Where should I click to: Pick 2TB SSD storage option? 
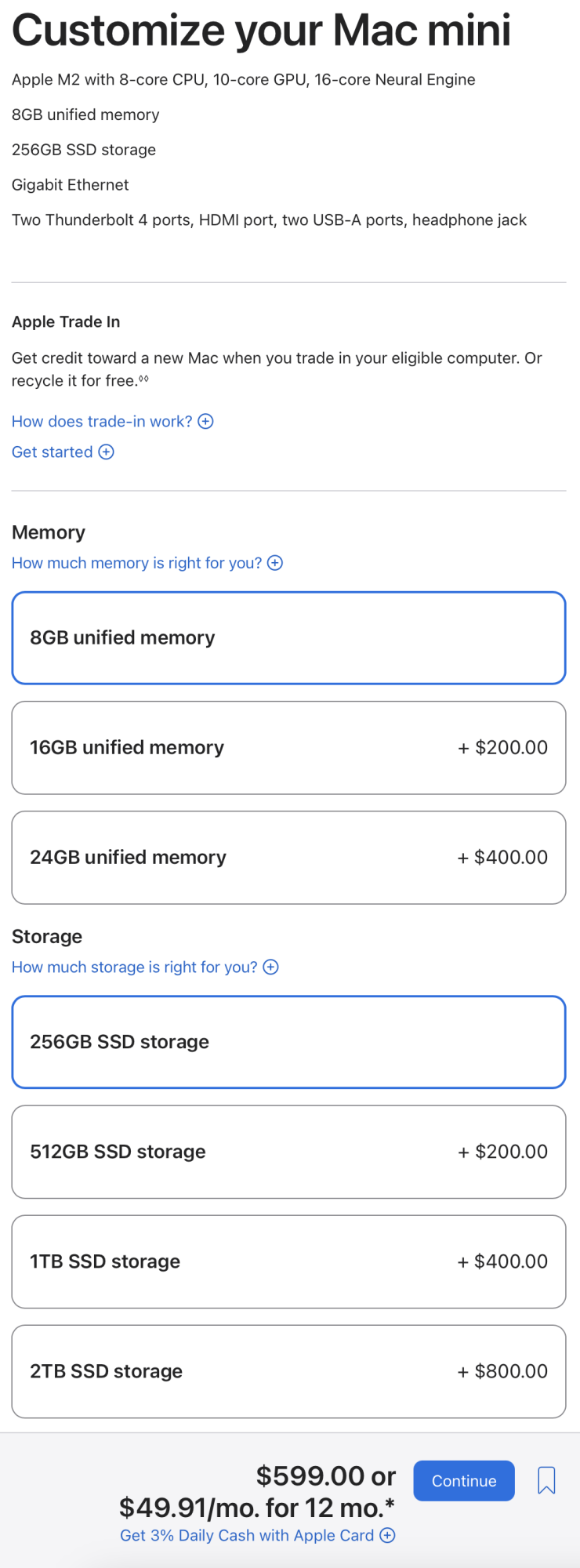tap(288, 1371)
